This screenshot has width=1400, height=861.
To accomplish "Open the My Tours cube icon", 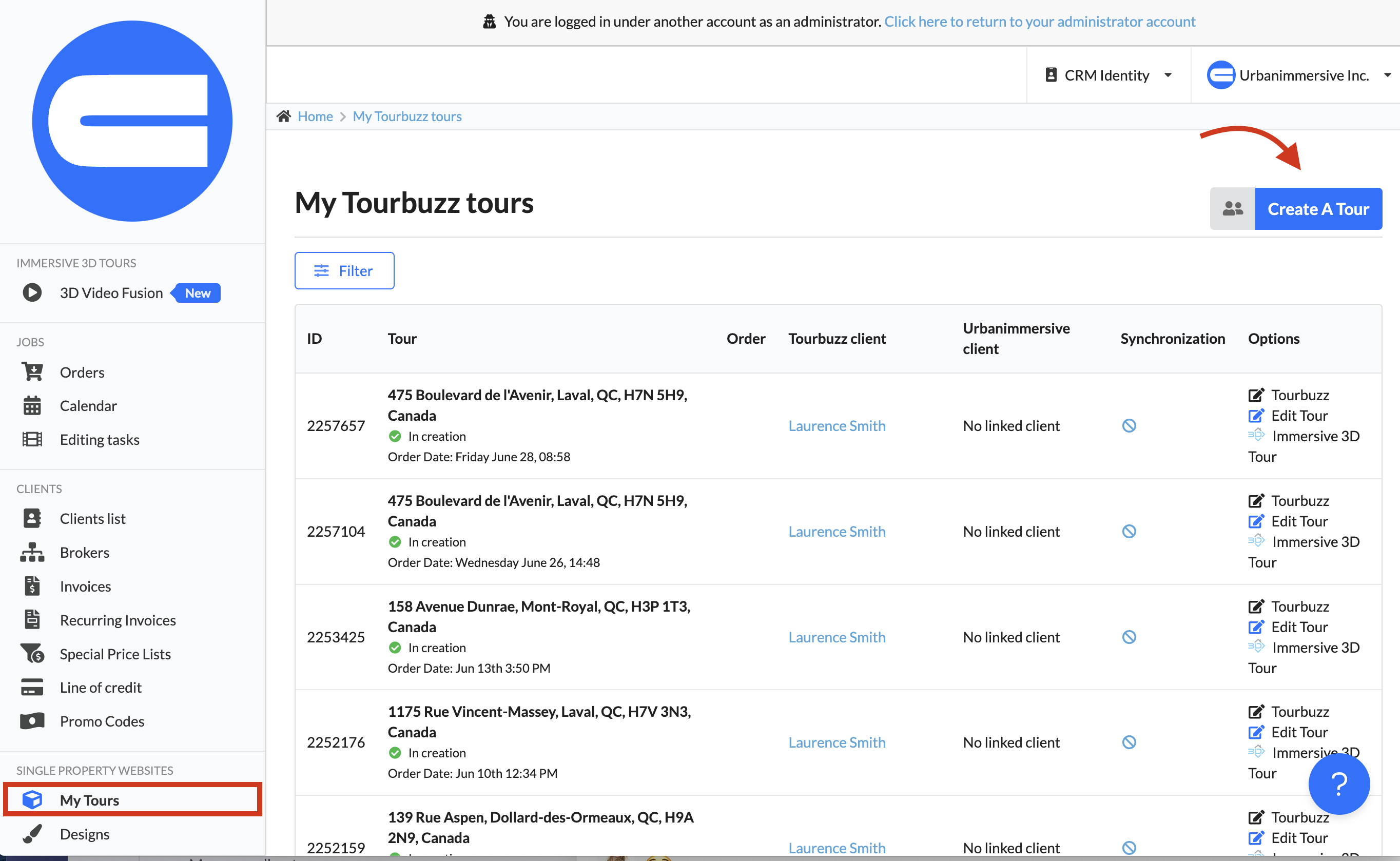I will point(32,799).
